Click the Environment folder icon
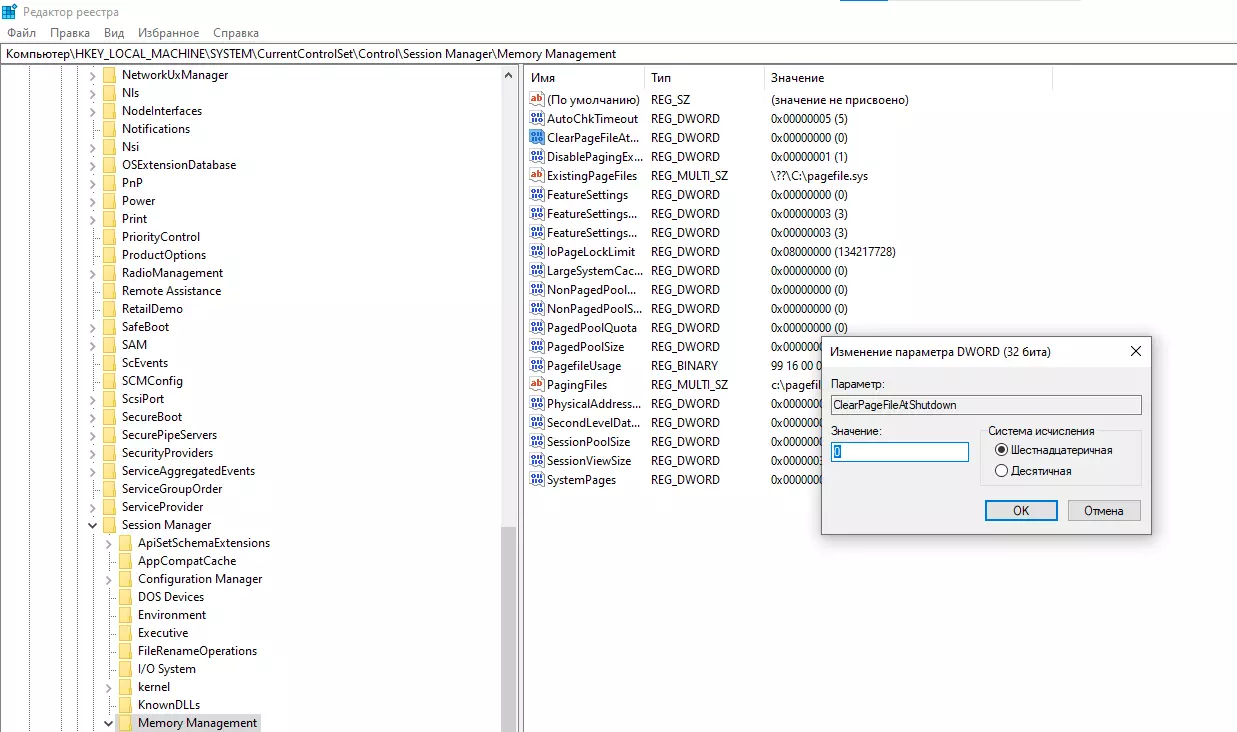The height and width of the screenshot is (732, 1237). coord(125,615)
